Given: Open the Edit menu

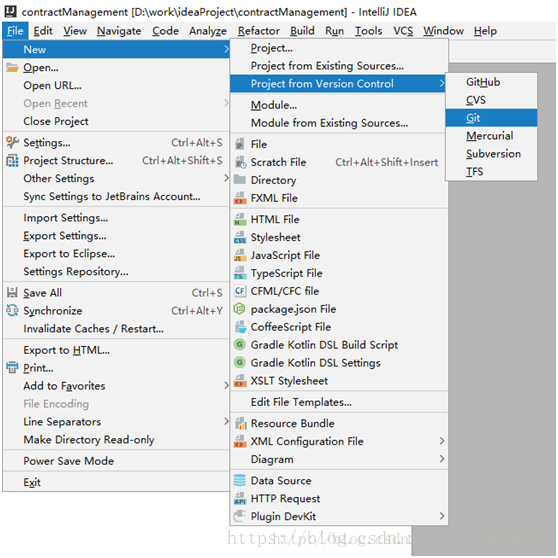Looking at the screenshot, I should click(43, 31).
